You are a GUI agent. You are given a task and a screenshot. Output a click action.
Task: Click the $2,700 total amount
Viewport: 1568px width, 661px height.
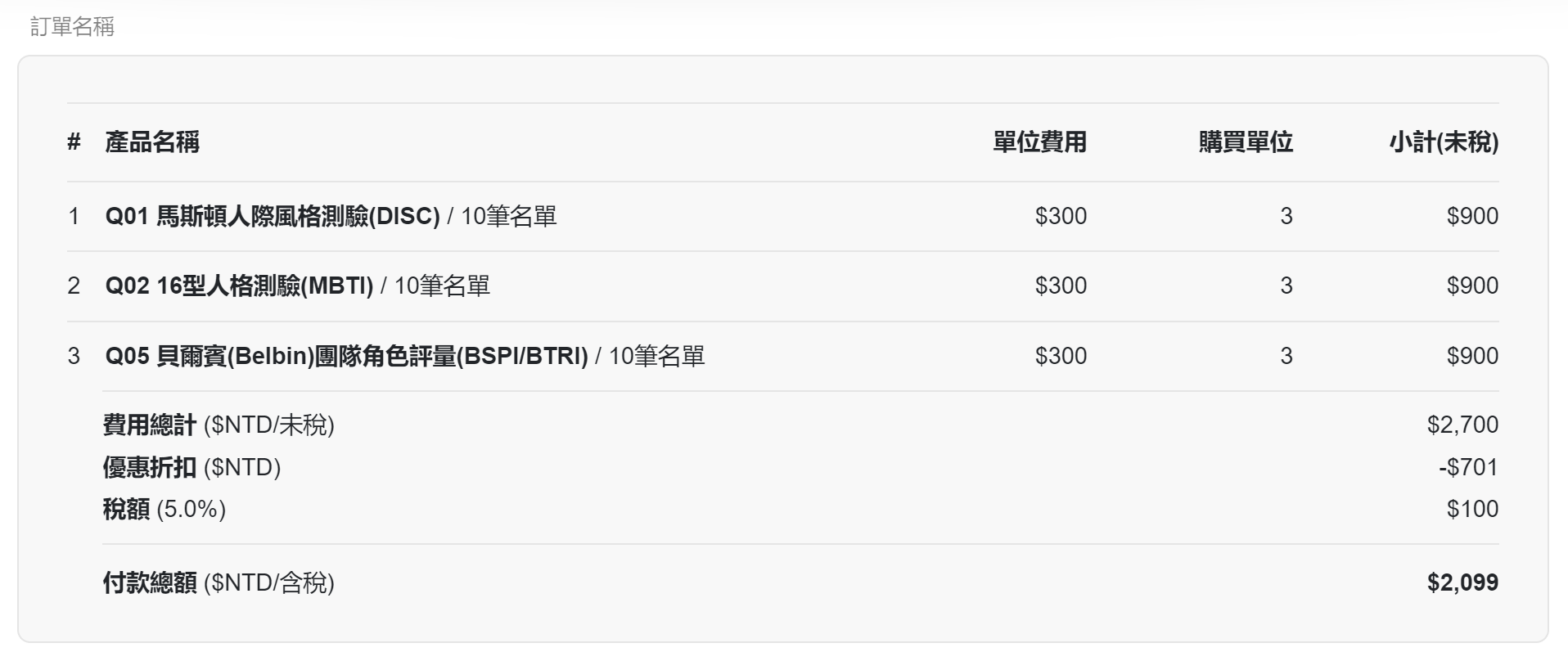[x=1462, y=425]
